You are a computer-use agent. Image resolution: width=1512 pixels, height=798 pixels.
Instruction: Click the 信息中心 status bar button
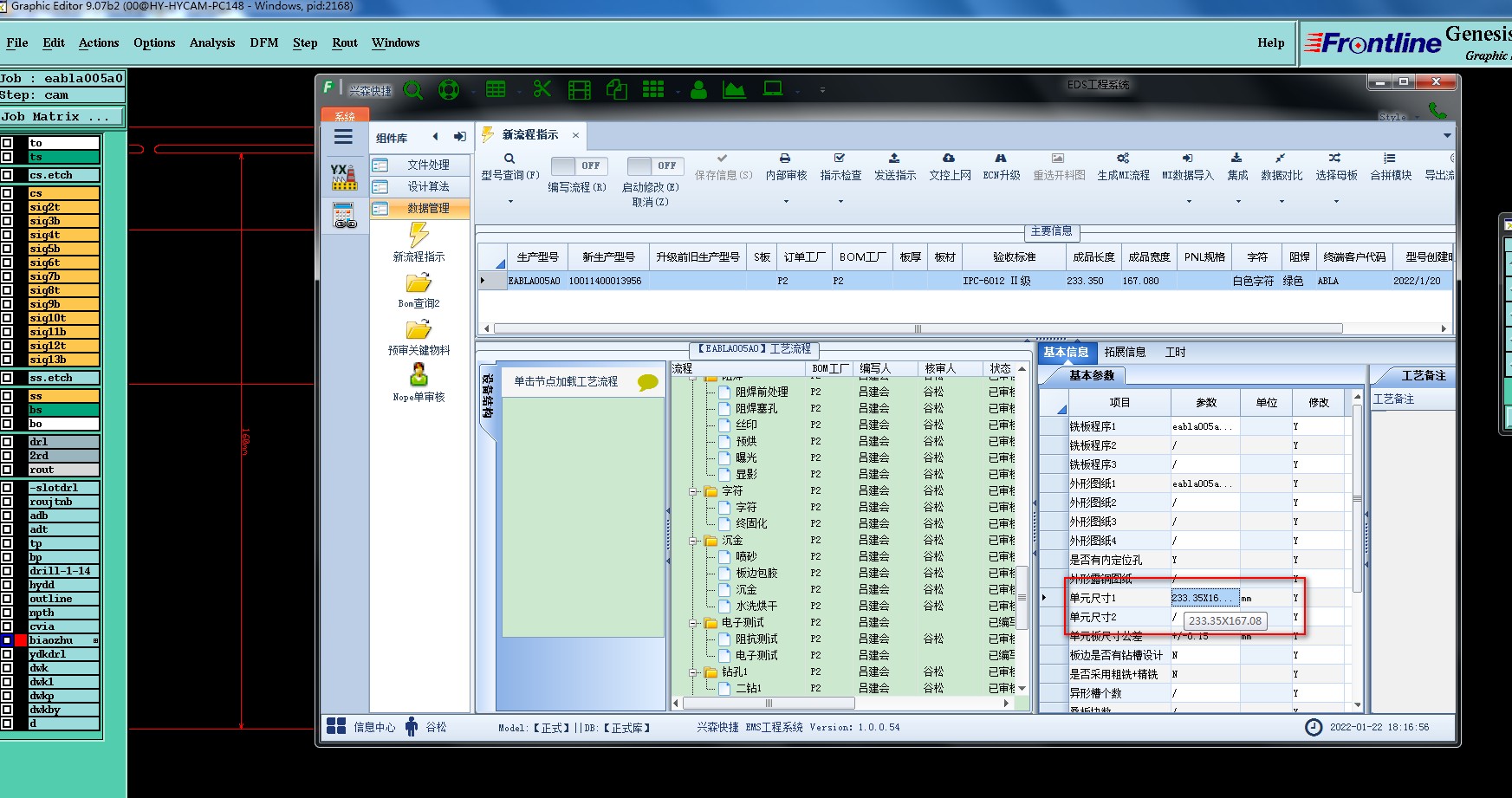pyautogui.click(x=360, y=727)
